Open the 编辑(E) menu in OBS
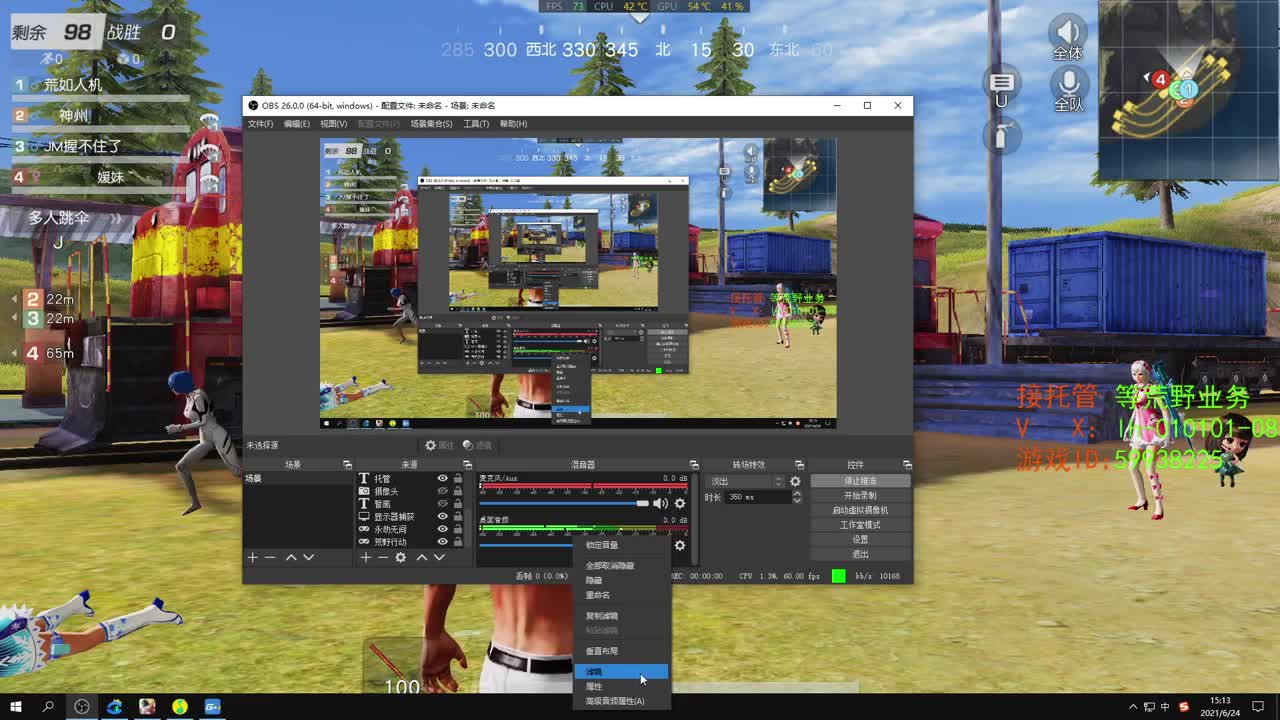This screenshot has height=720, width=1280. coord(297,124)
